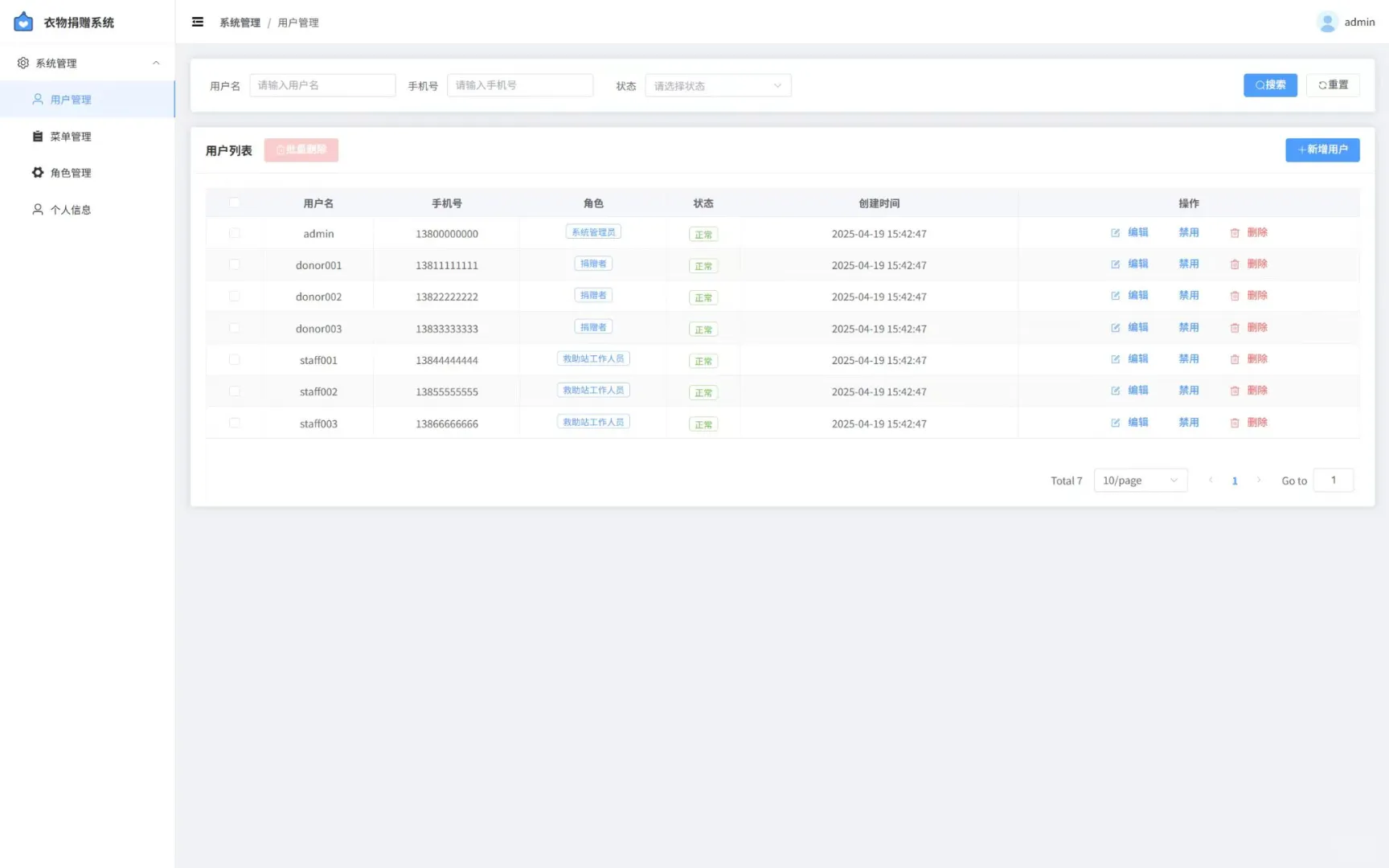Click the edit pencil icon in donor002 row
The width and height of the screenshot is (1389, 868).
(1116, 296)
